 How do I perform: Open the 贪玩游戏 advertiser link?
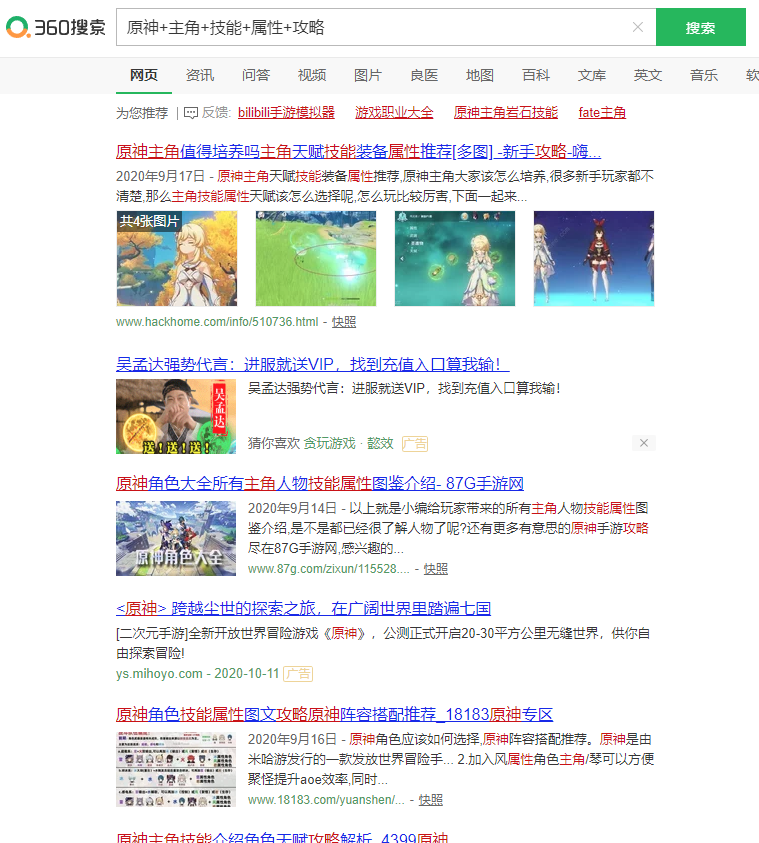pos(330,444)
